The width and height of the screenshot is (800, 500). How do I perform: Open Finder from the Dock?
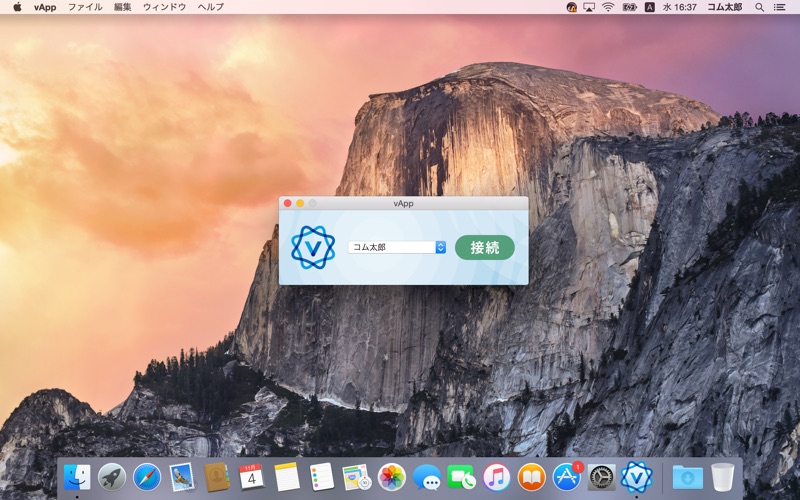[x=77, y=478]
